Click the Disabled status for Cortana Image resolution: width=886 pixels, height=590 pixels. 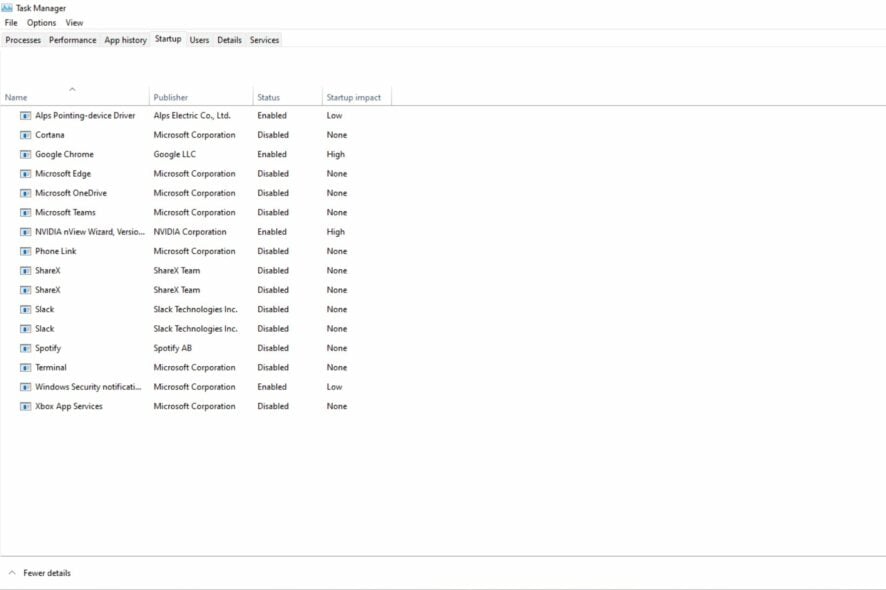click(x=273, y=135)
